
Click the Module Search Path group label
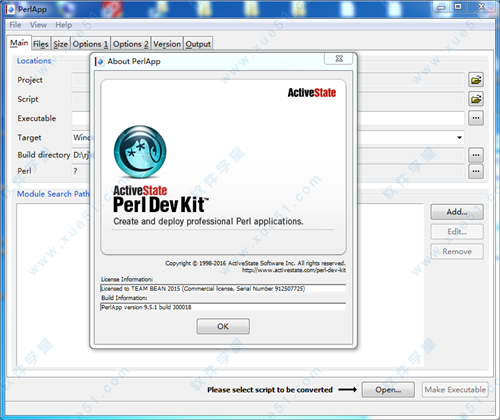(x=53, y=194)
